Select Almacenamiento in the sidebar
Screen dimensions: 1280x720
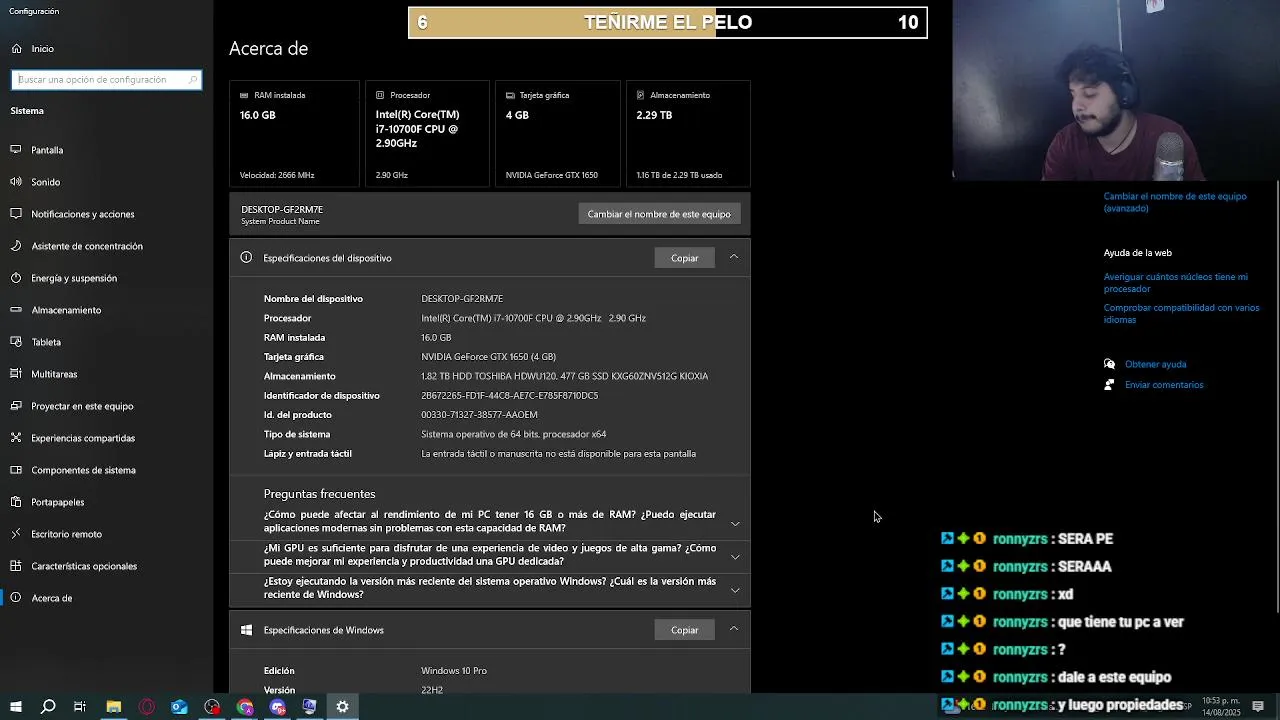pos(66,310)
